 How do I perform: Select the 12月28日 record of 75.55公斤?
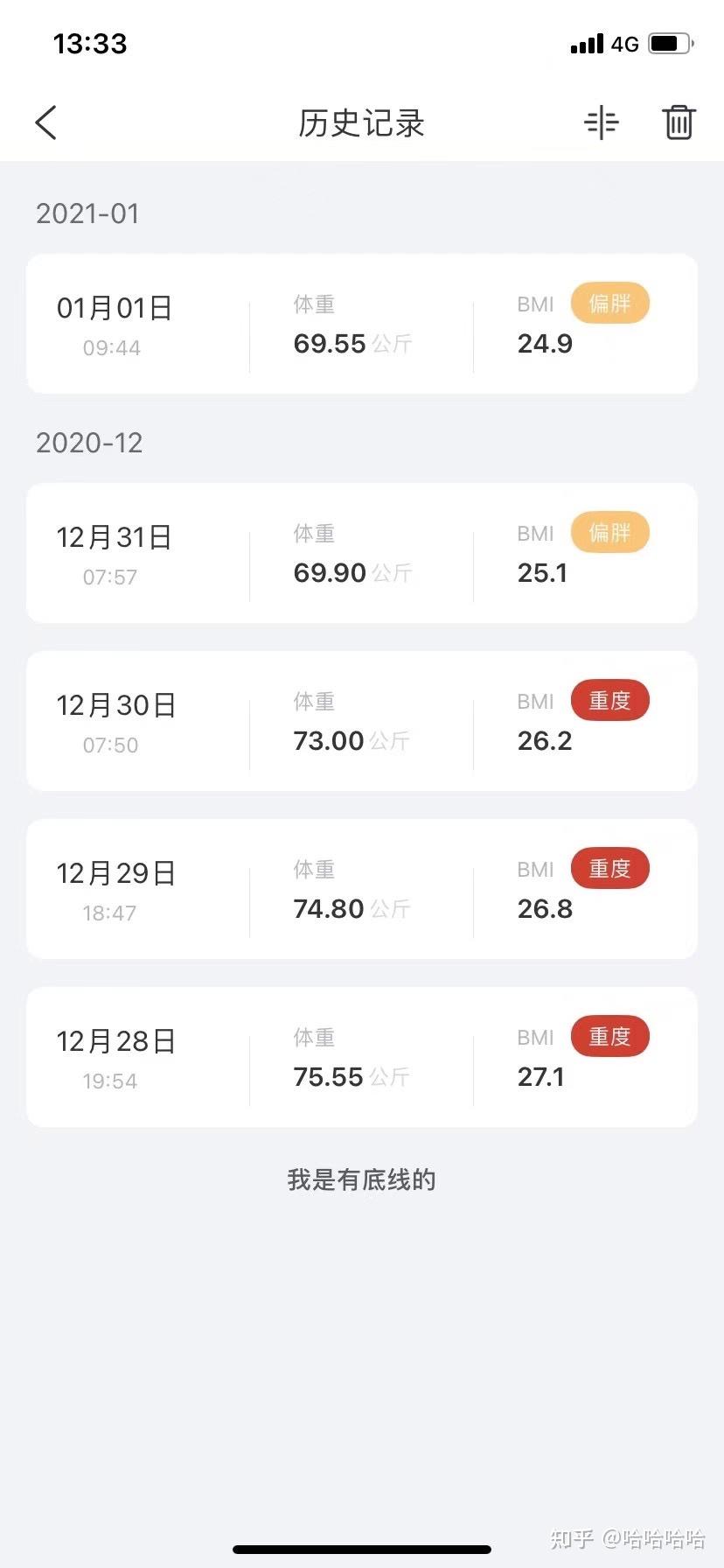click(x=362, y=1057)
